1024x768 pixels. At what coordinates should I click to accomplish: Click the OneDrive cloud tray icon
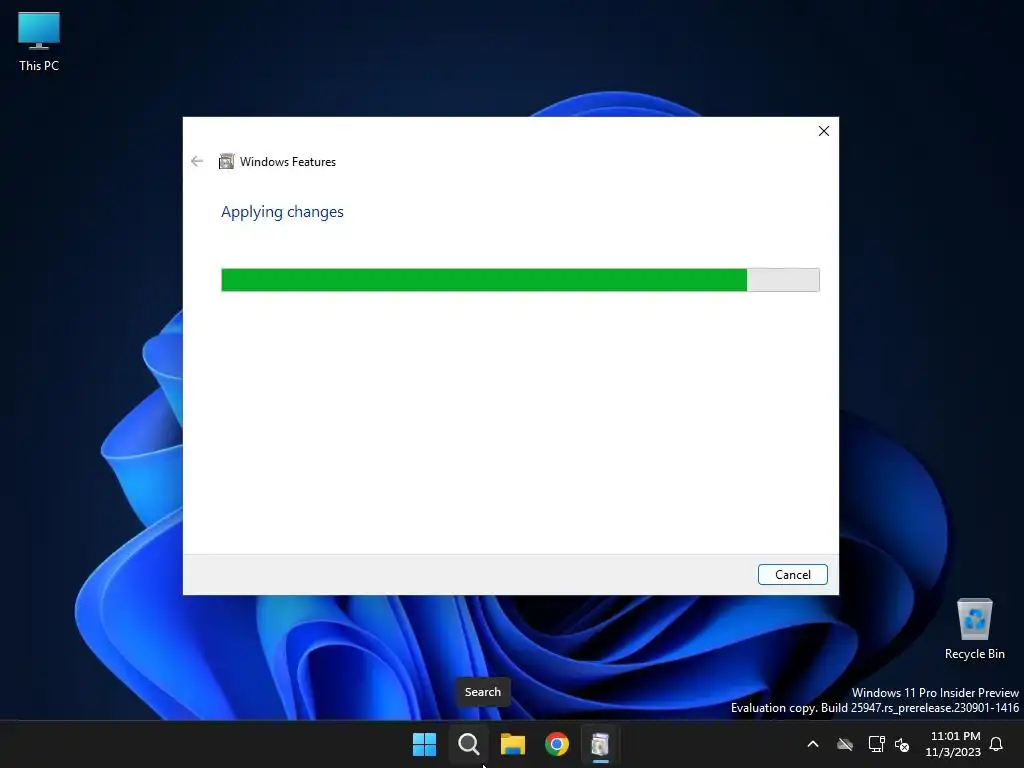(845, 744)
